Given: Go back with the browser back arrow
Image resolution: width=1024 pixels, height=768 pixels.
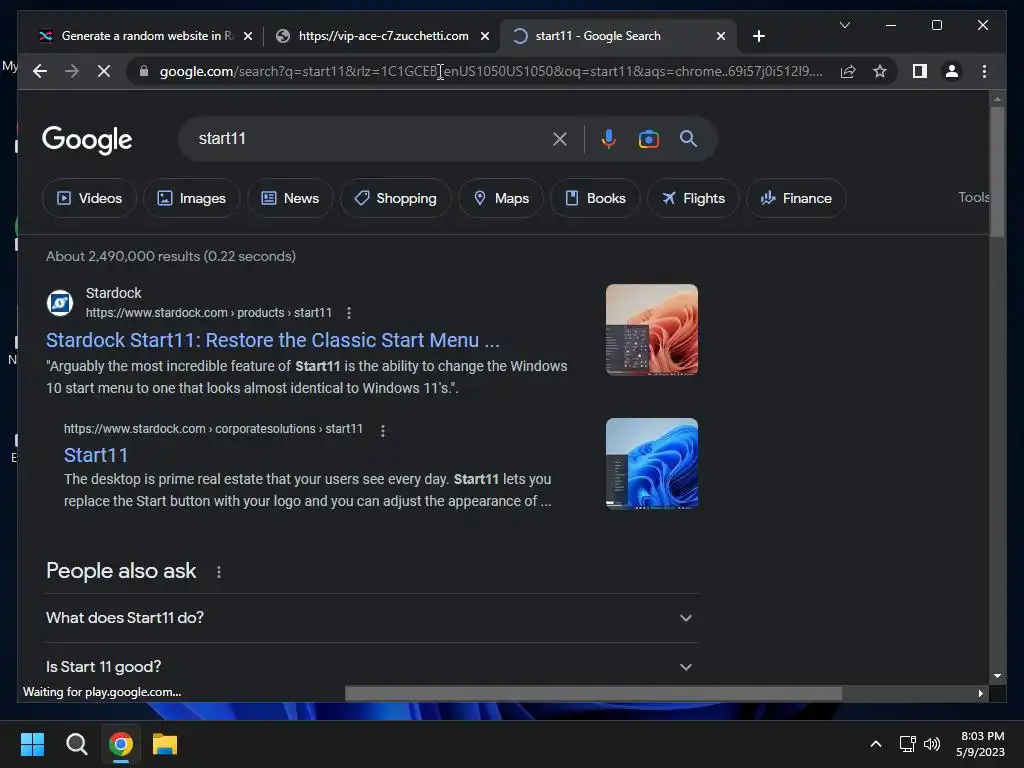Looking at the screenshot, I should (40, 71).
